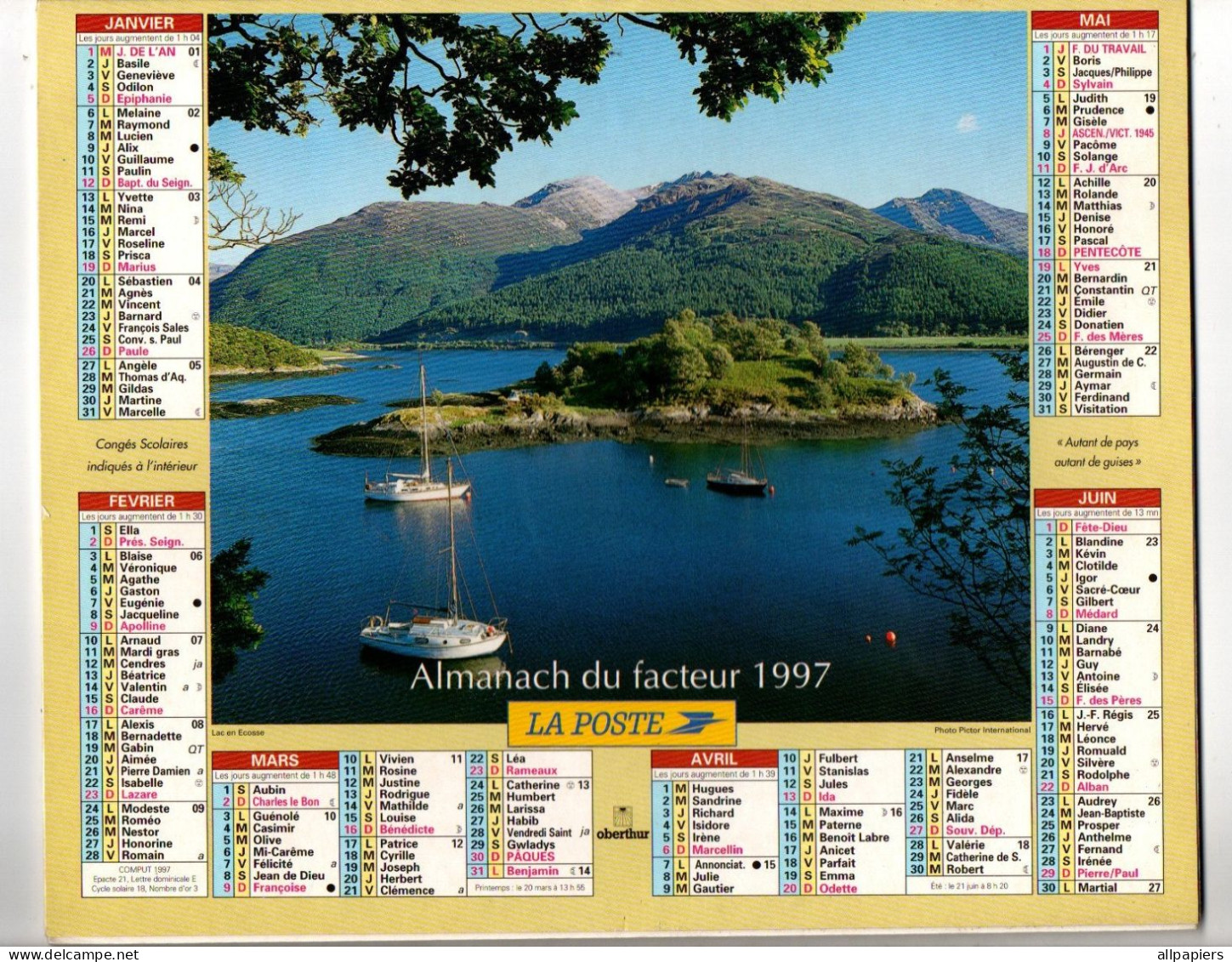This screenshot has width=1232, height=962.
Task: Click 'F. DU TRAVAIL' on 1 May
Action: 1110,49
